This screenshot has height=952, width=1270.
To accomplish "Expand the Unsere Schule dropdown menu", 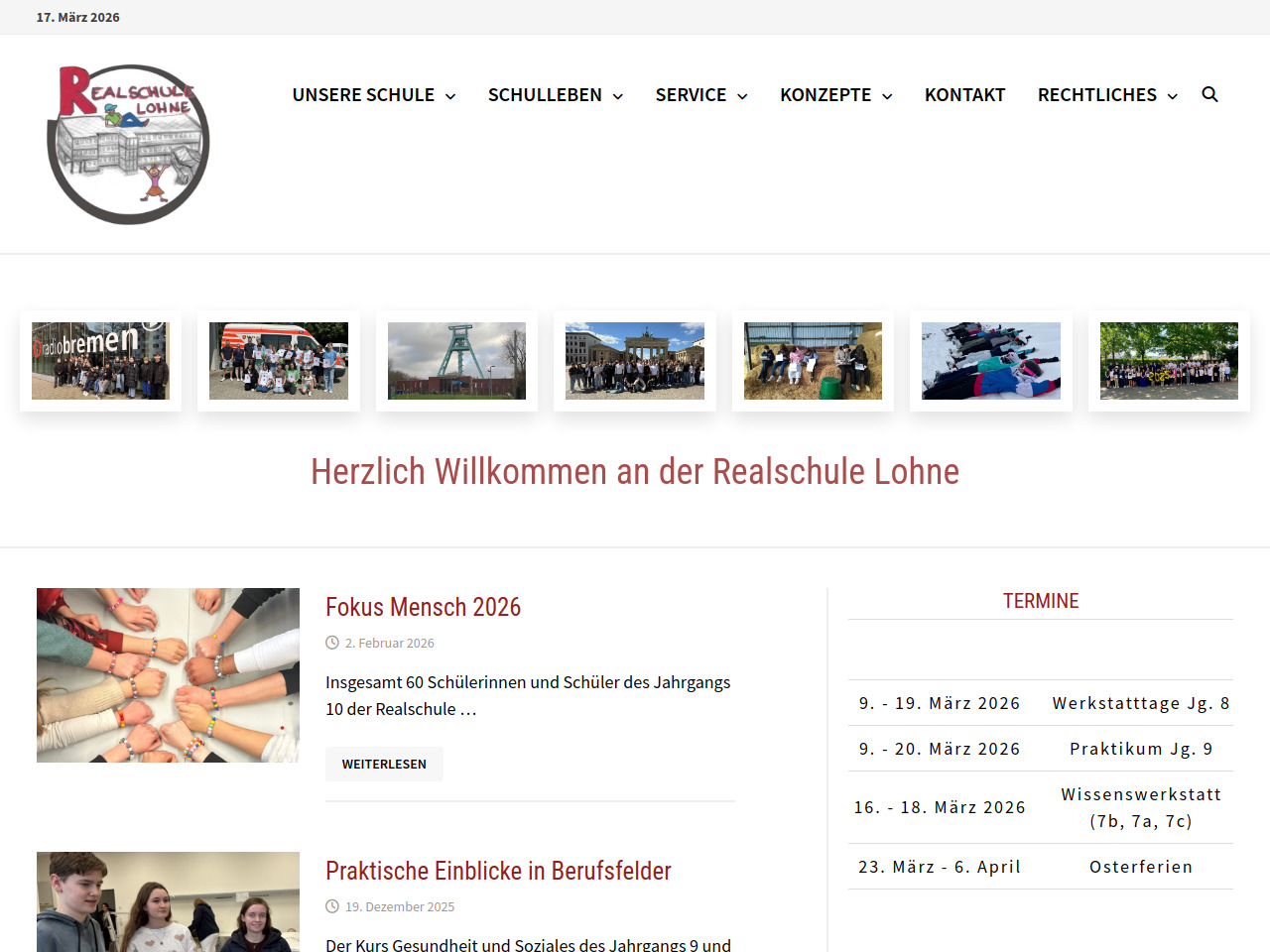I will 373,95.
